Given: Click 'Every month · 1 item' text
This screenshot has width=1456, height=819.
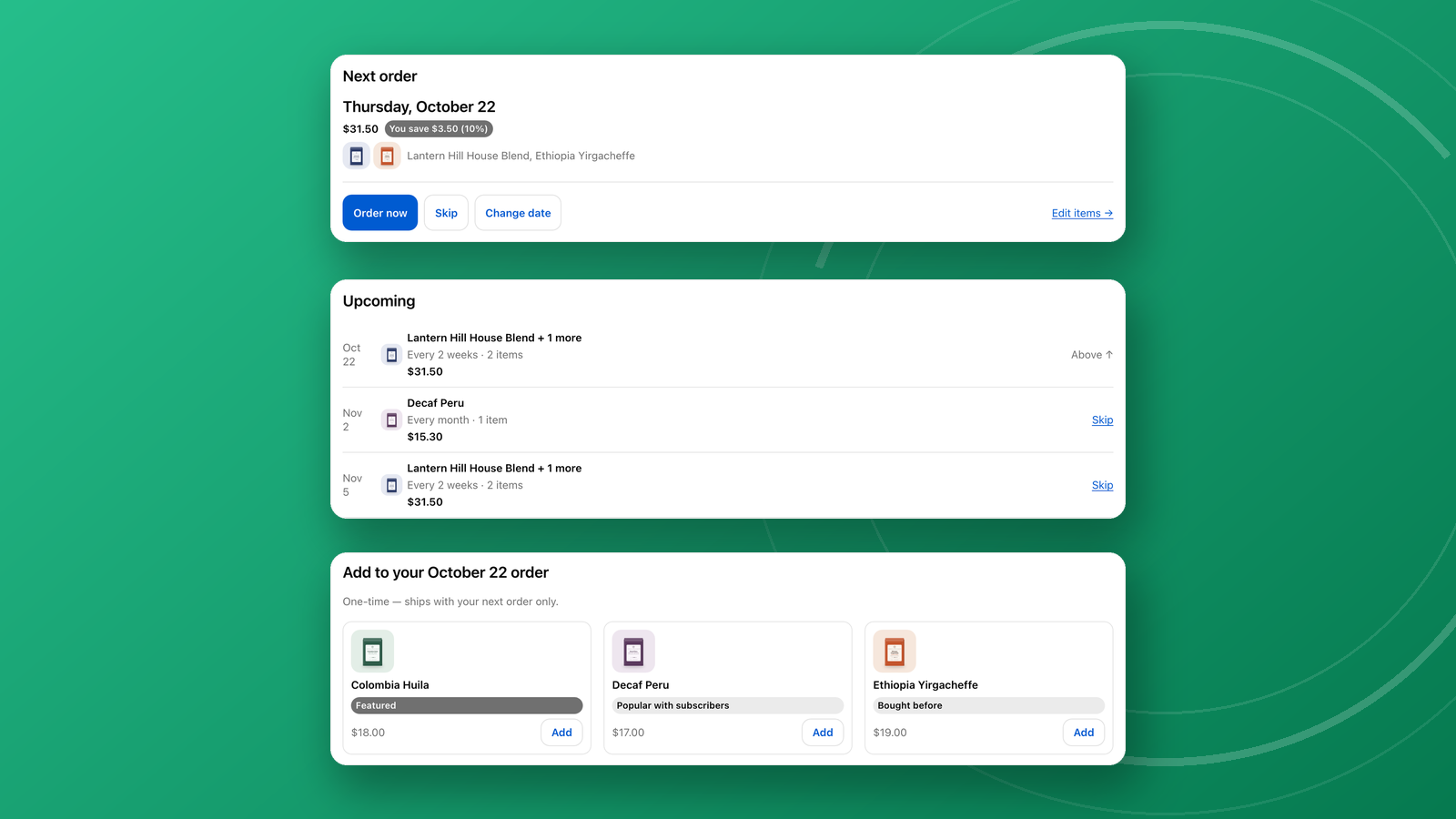Looking at the screenshot, I should pos(457,420).
